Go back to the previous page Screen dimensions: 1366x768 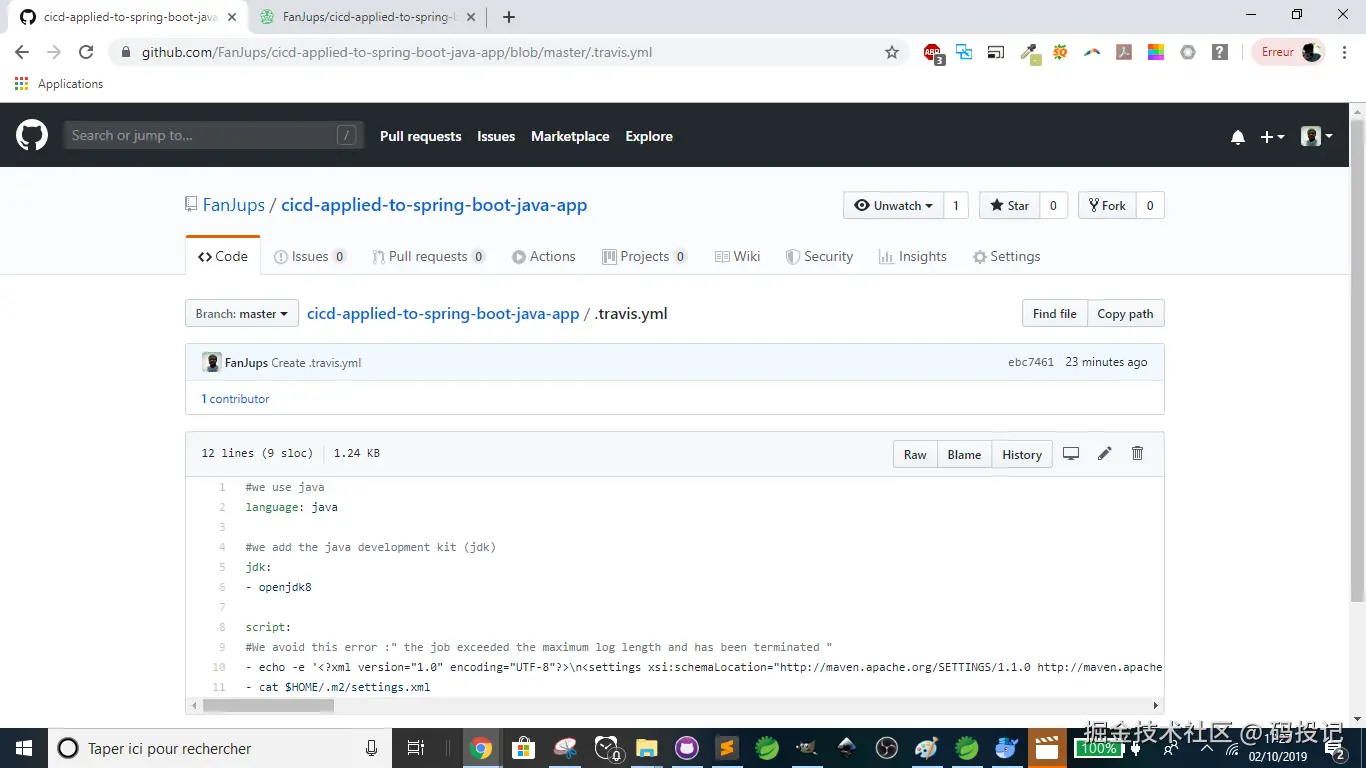coord(22,52)
